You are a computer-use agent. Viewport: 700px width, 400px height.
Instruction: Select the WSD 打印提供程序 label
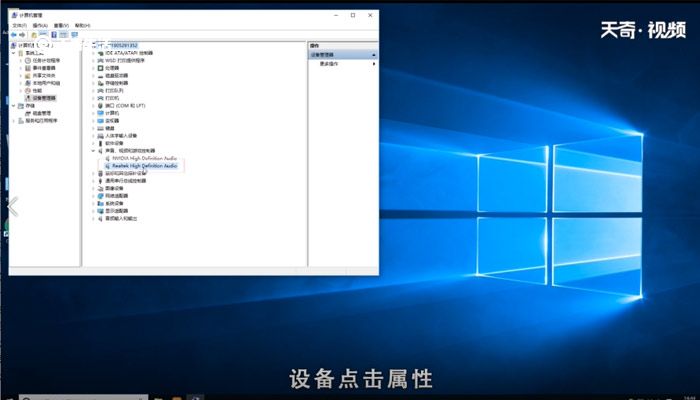pyautogui.click(x=125, y=60)
